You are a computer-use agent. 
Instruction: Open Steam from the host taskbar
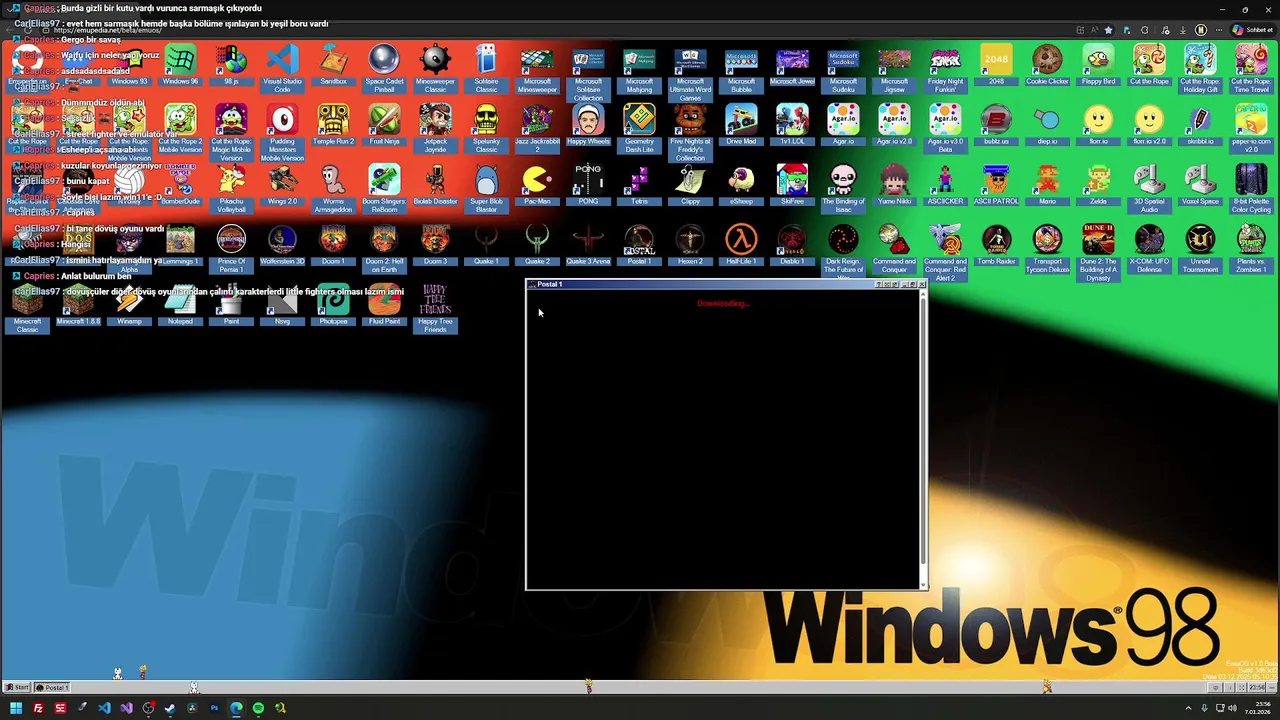(170, 708)
